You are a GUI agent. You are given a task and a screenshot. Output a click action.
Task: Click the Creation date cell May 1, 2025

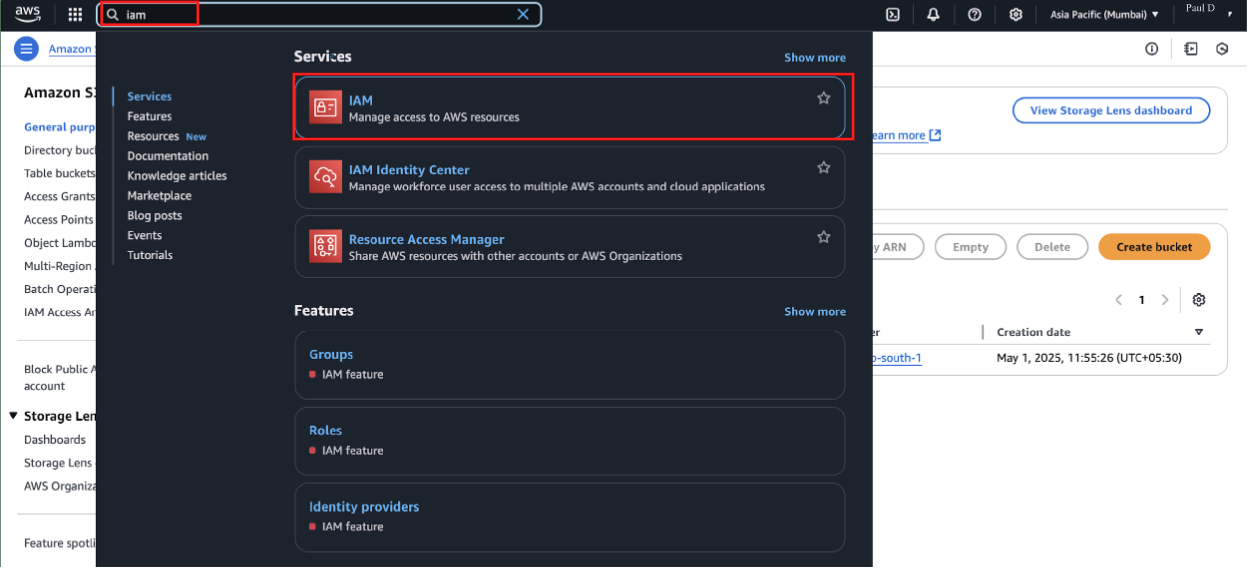pyautogui.click(x=1090, y=358)
